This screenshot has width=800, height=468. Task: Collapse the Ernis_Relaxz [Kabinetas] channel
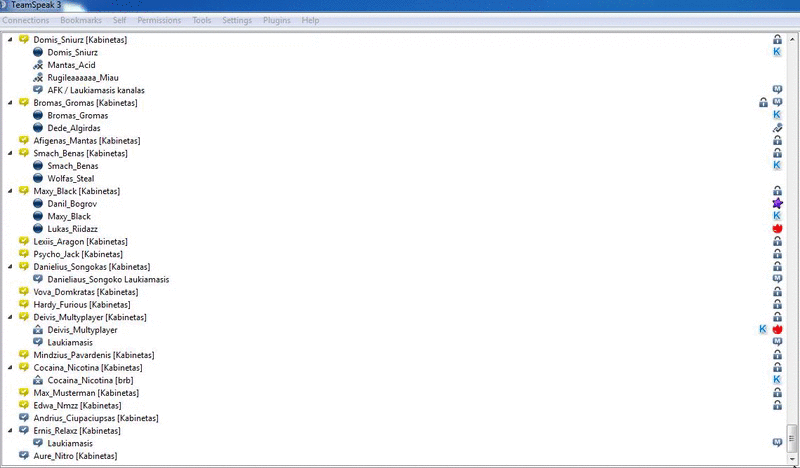[10, 430]
